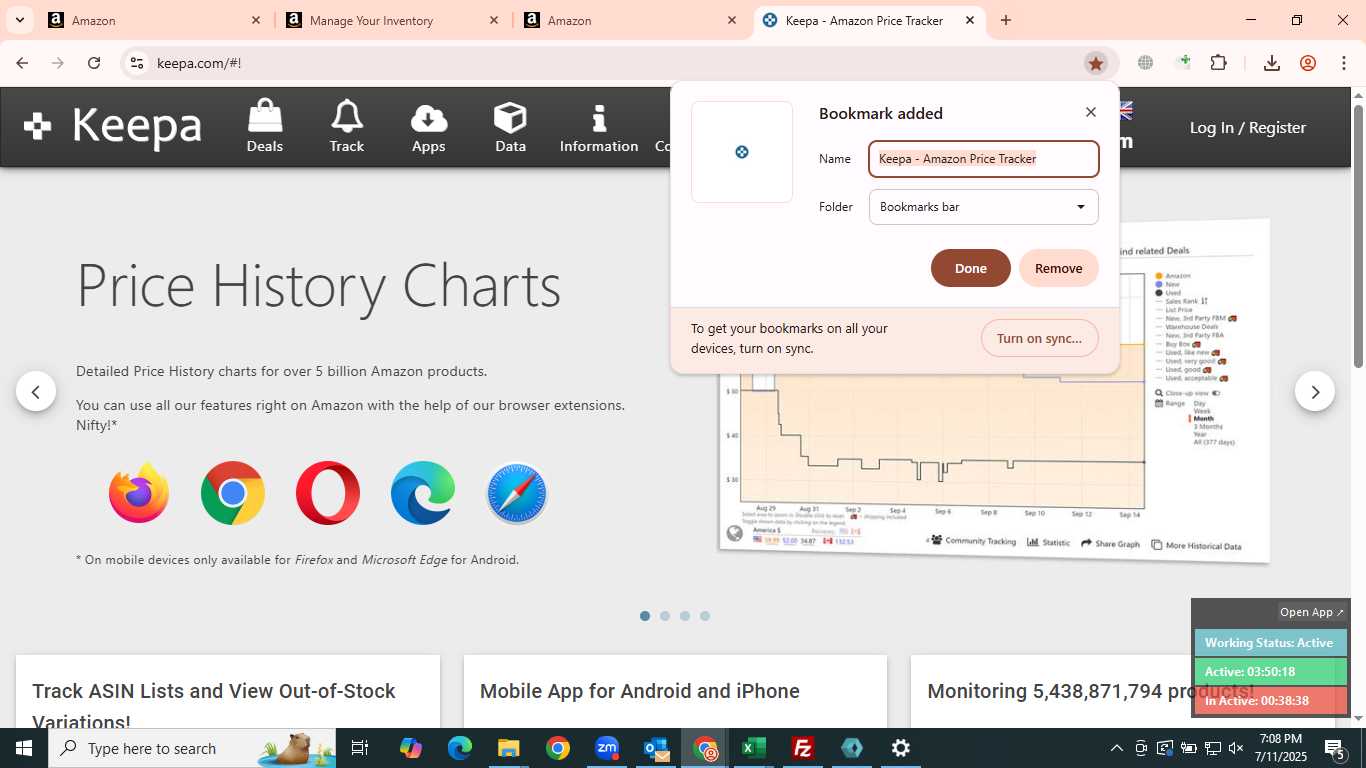The image size is (1366, 768).
Task: Expand the Folder dropdown Bookmarks bar
Action: 984,207
